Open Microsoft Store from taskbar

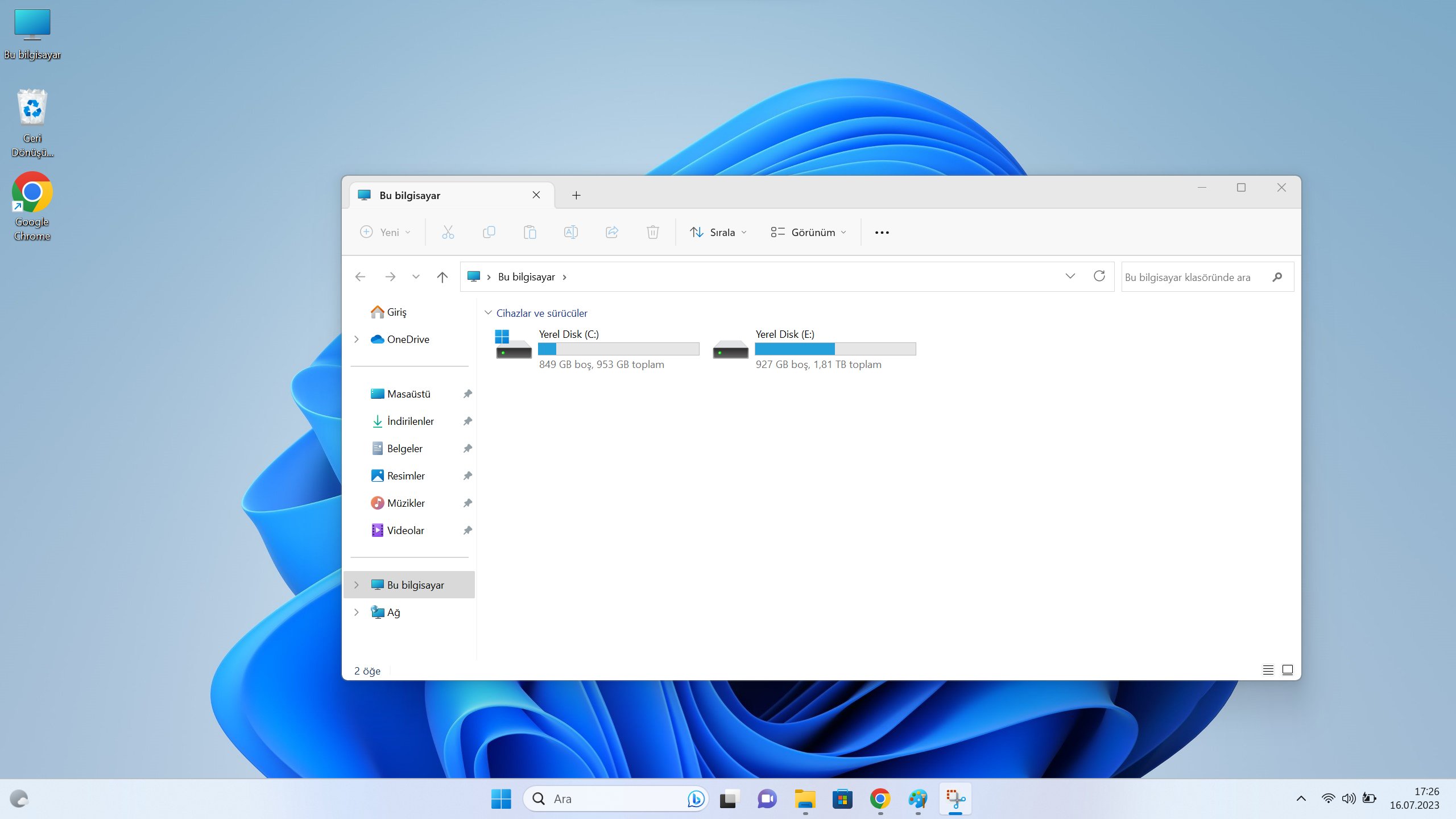842,799
